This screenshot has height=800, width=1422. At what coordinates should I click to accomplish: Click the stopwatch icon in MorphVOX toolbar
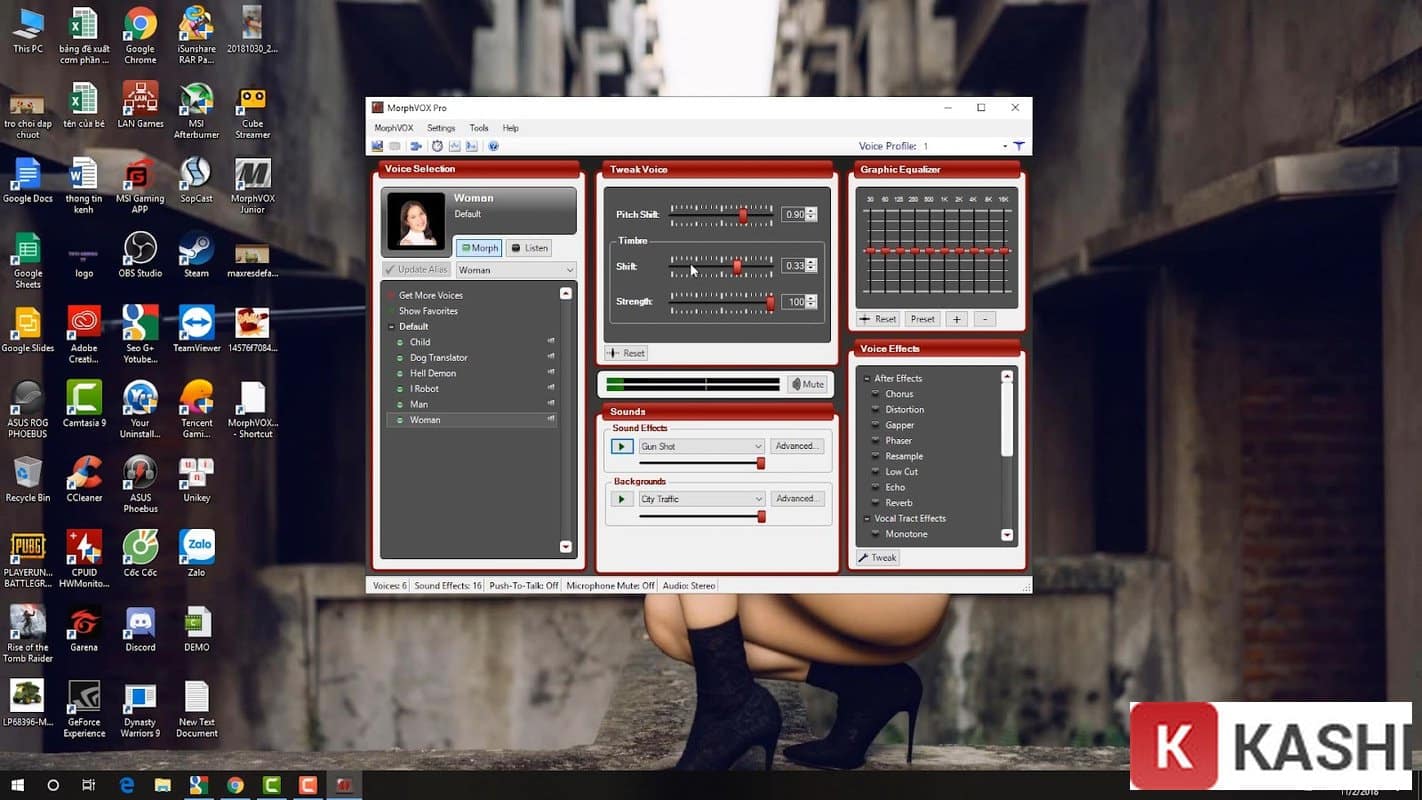pos(437,146)
